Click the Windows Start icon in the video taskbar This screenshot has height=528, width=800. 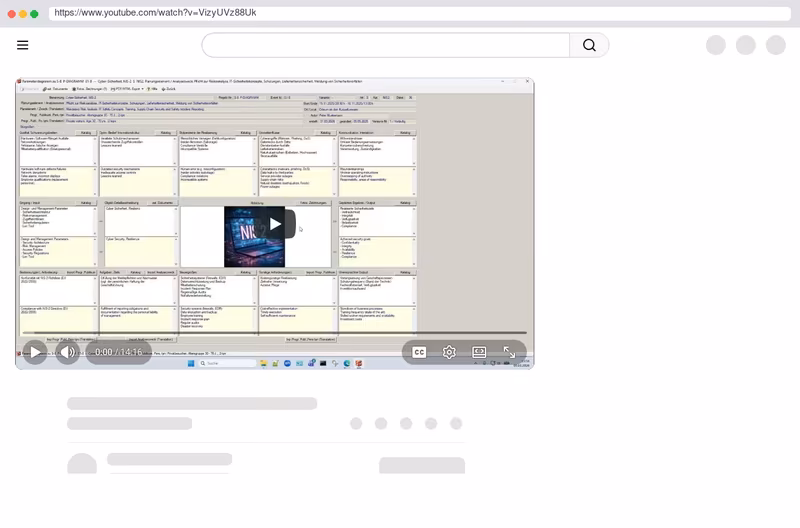point(191,363)
